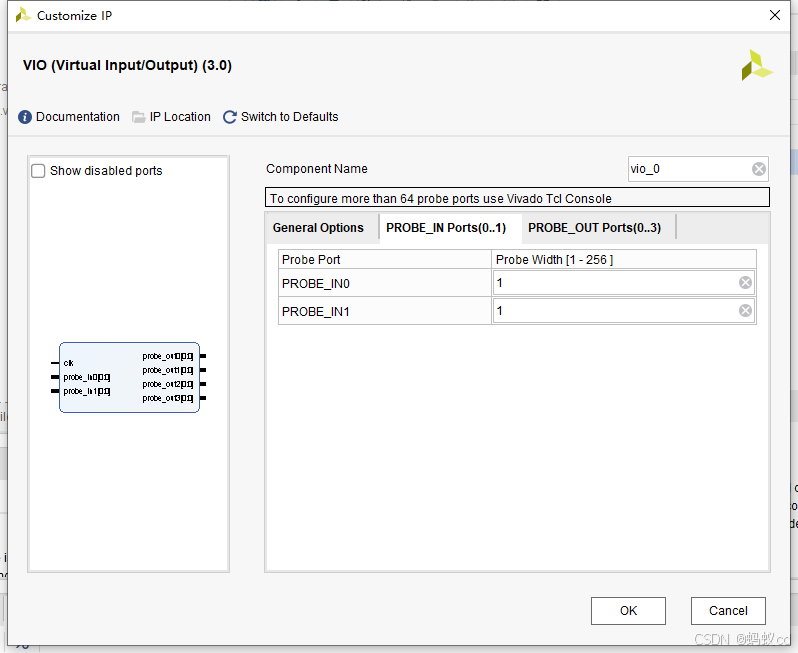Screen dimensions: 798x653
Task: Clear the PROBE_IN1 width value
Action: 746,310
